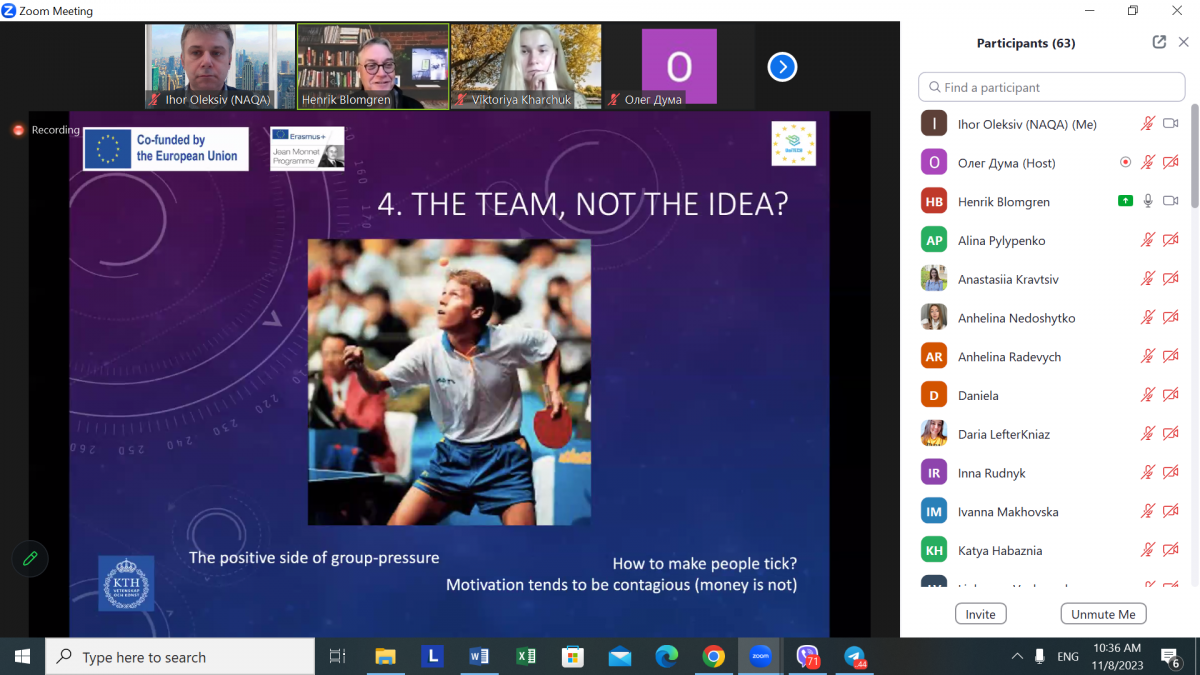
Task: Click the Unmute Me button
Action: tap(1103, 614)
